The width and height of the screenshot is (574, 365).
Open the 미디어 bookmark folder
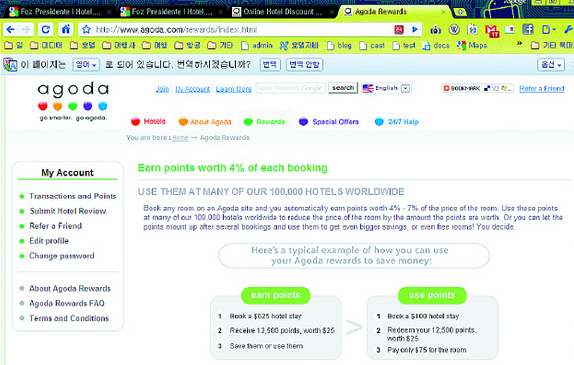coord(46,45)
